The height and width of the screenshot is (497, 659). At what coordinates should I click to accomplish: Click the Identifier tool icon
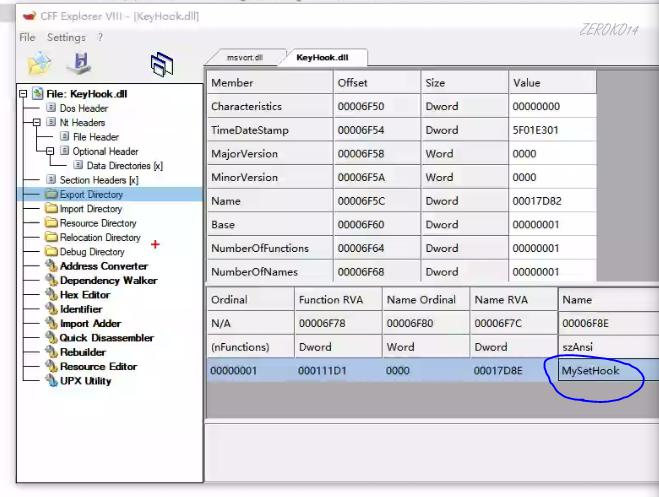(51, 309)
